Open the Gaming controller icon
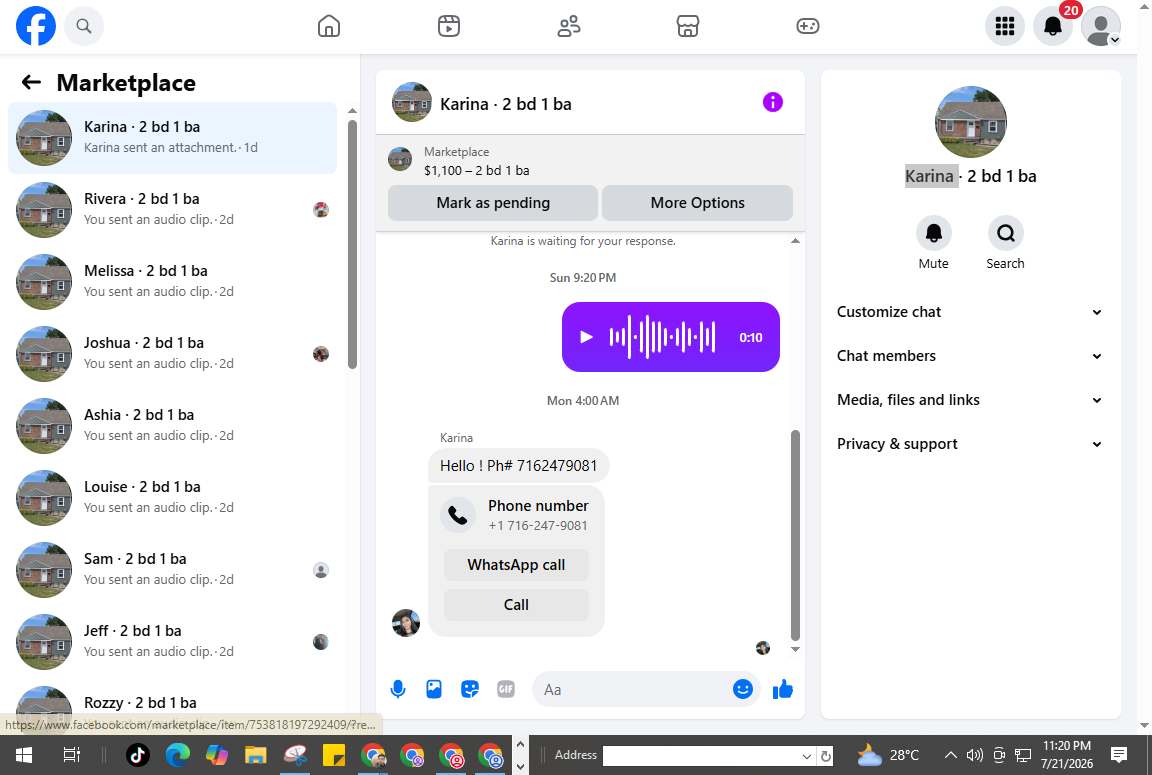This screenshot has width=1152, height=775. [807, 26]
